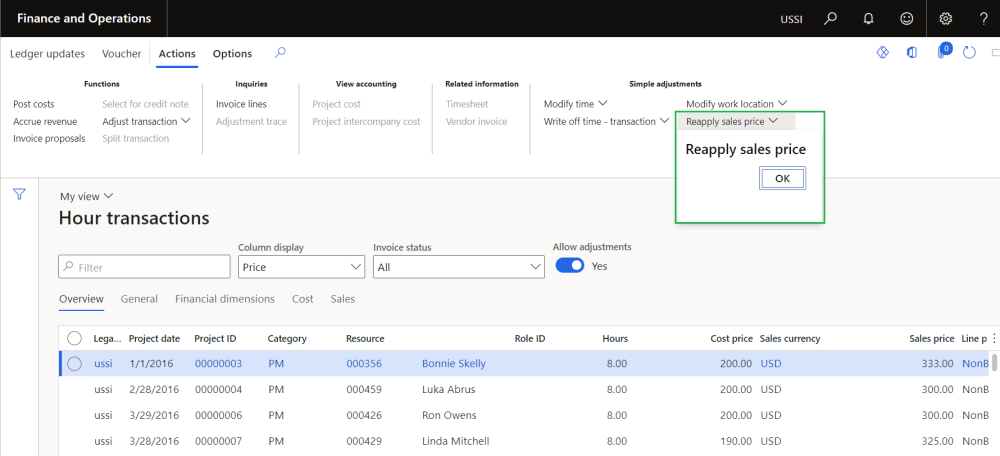Expand the Modify work location menu
1000x456 pixels.
[736, 104]
